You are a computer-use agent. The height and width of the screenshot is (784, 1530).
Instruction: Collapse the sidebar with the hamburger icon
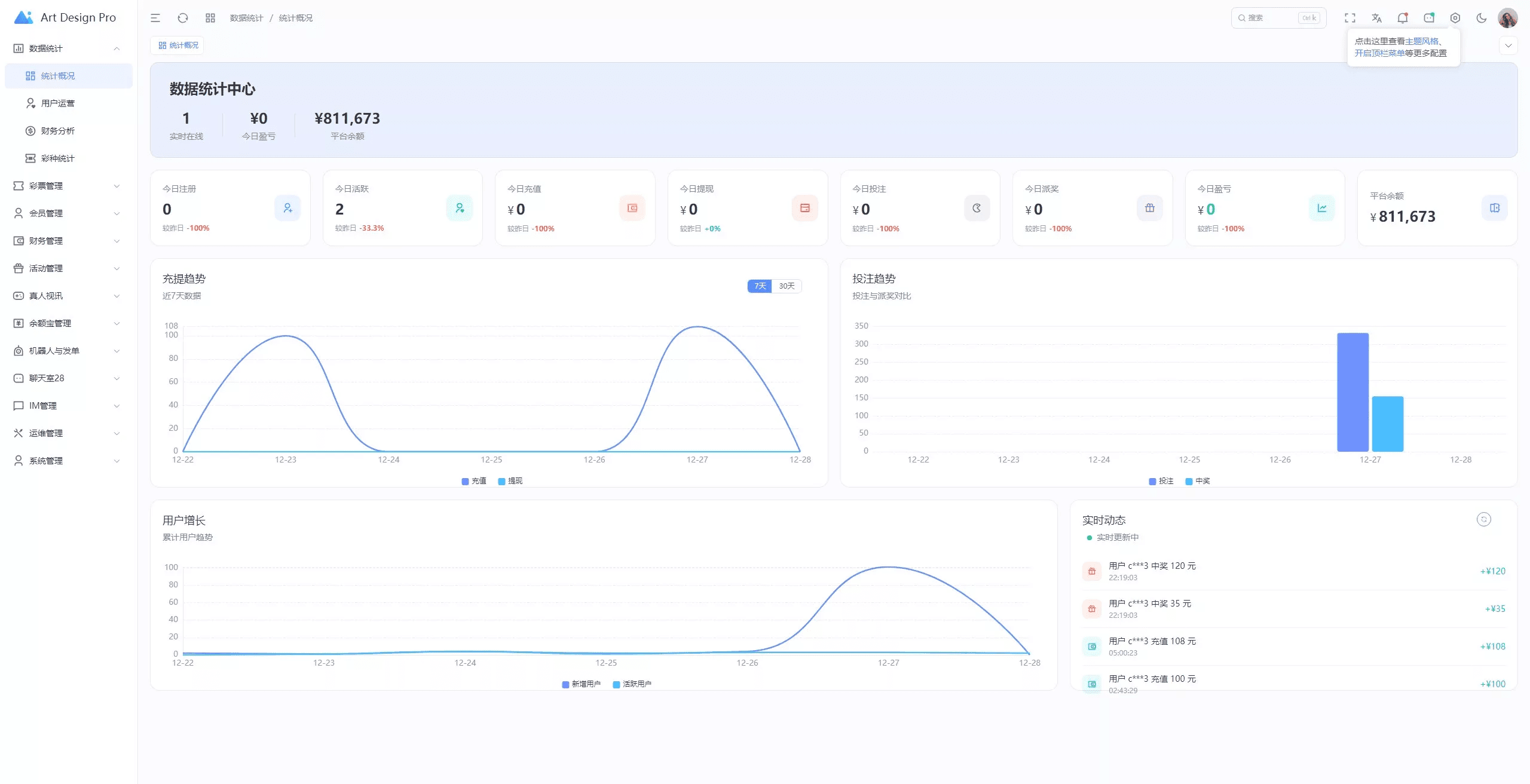pyautogui.click(x=155, y=18)
